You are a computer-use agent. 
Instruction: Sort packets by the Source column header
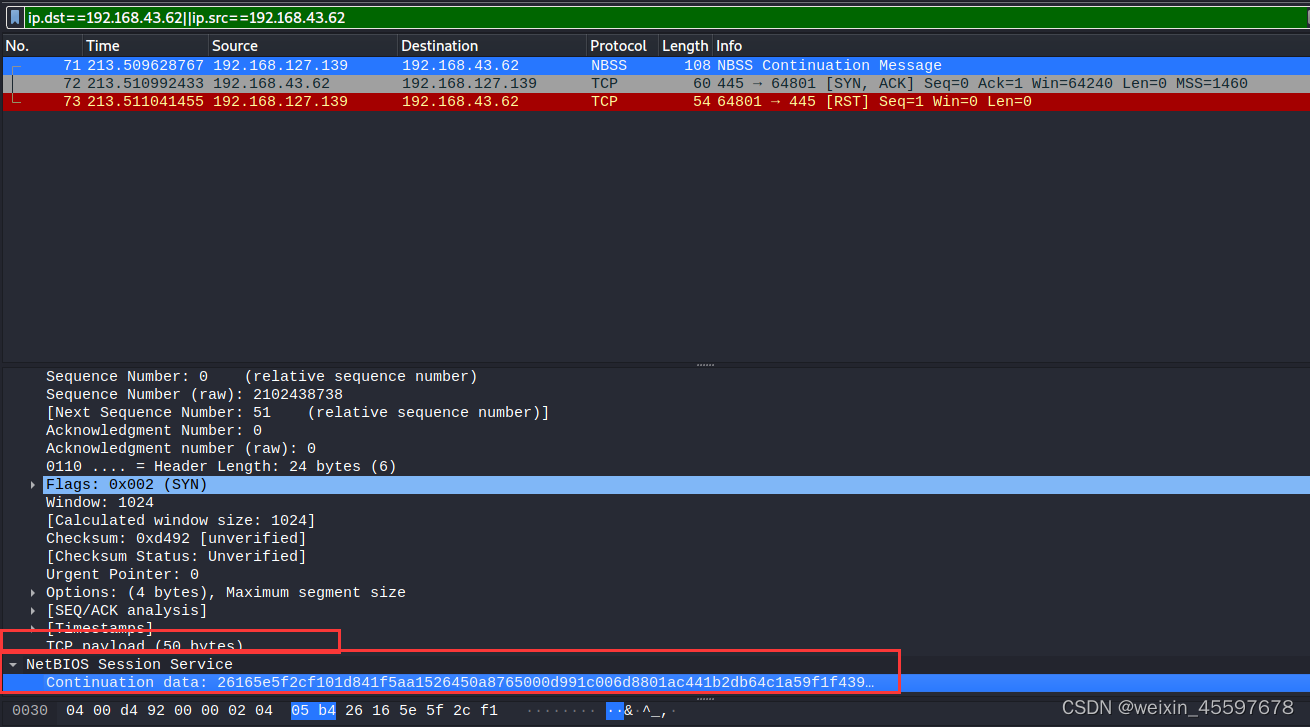pos(303,46)
